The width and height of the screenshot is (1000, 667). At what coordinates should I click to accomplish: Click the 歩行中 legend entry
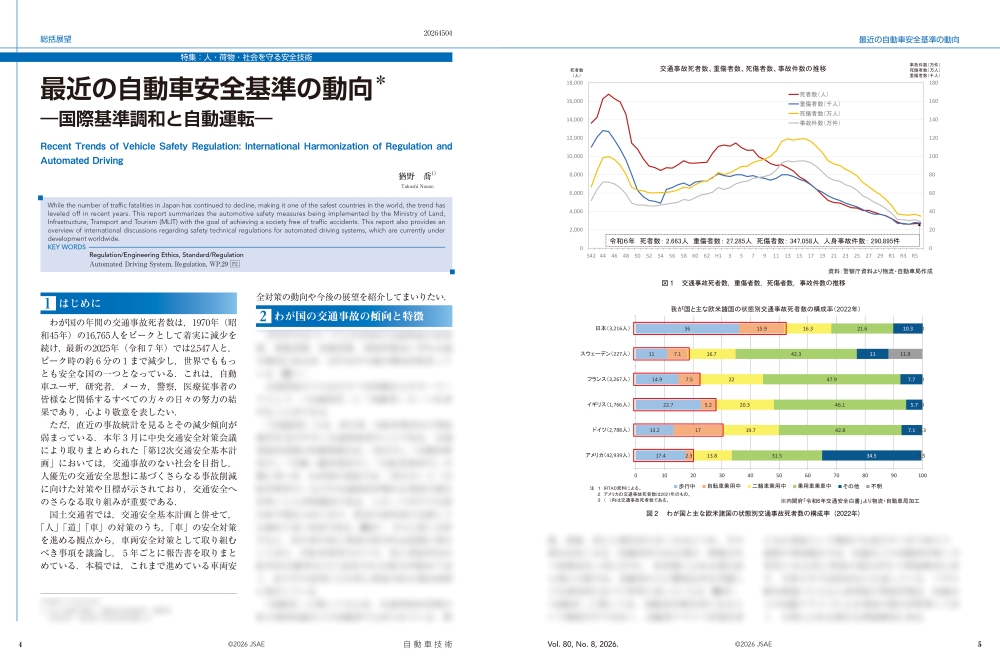pyautogui.click(x=684, y=486)
